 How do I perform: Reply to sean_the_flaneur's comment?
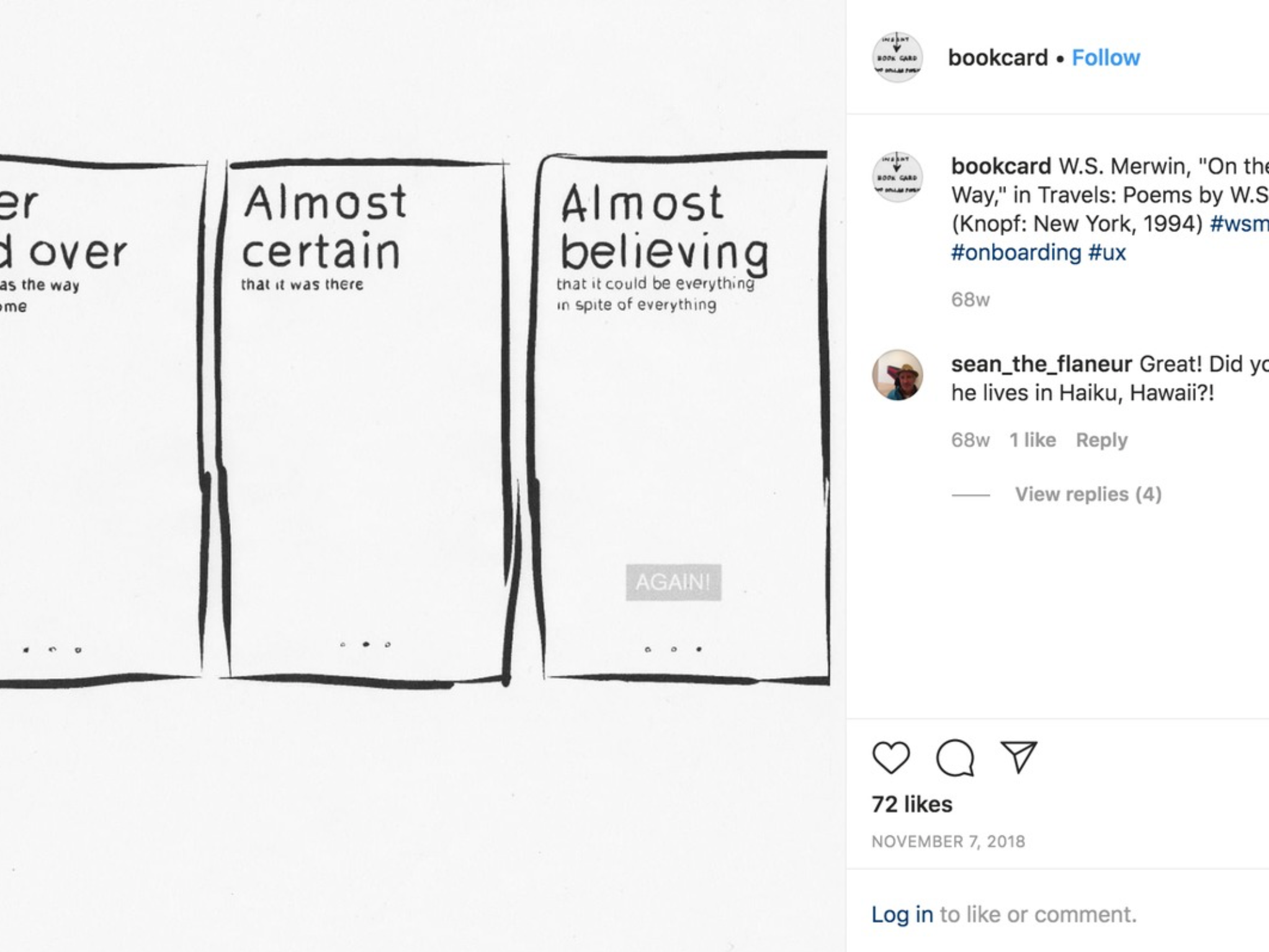pos(1101,440)
